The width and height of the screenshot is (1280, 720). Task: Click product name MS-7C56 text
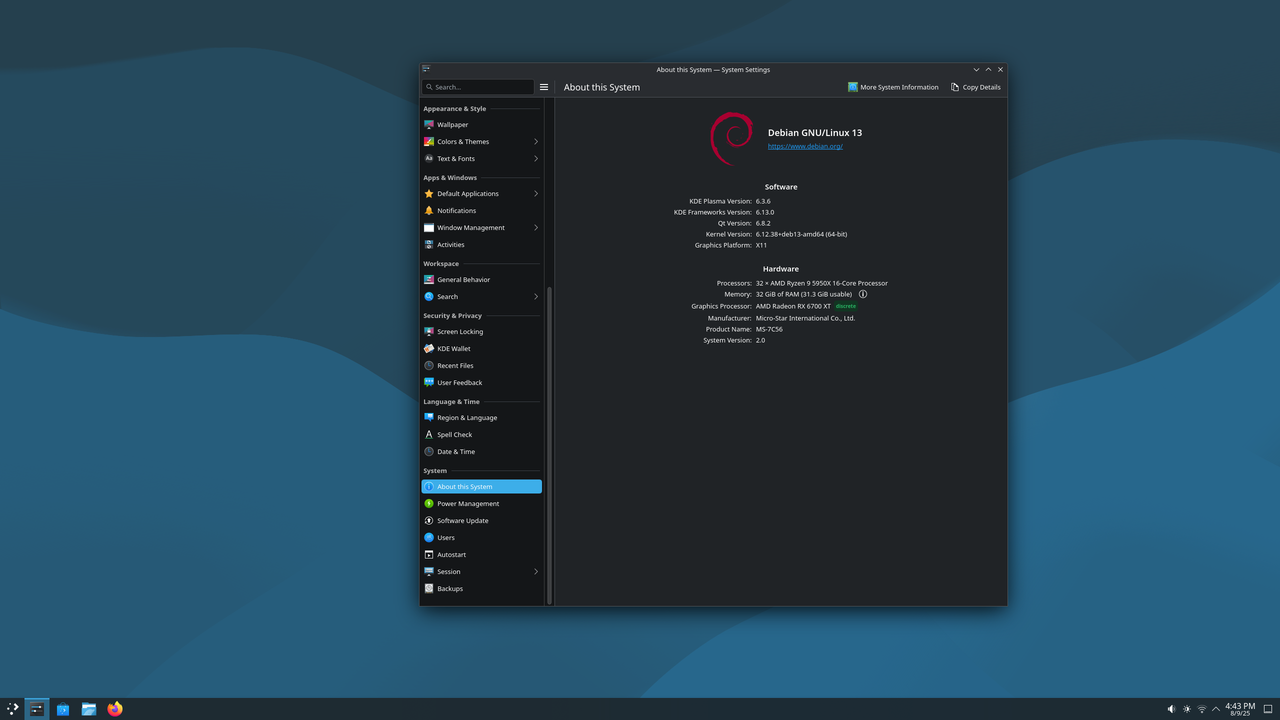click(x=769, y=329)
